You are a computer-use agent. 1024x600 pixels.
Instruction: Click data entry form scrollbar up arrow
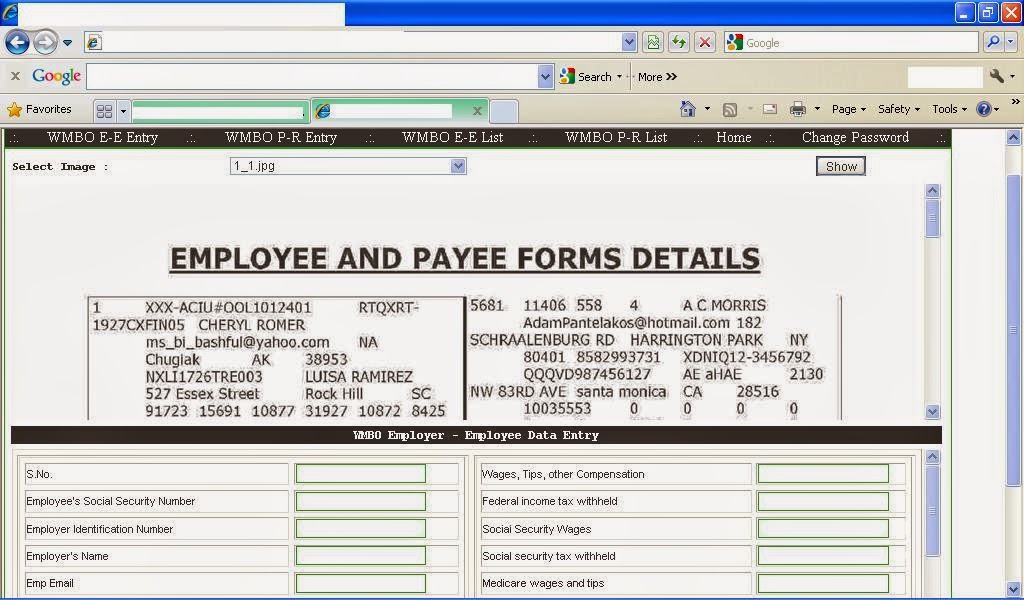coord(933,457)
